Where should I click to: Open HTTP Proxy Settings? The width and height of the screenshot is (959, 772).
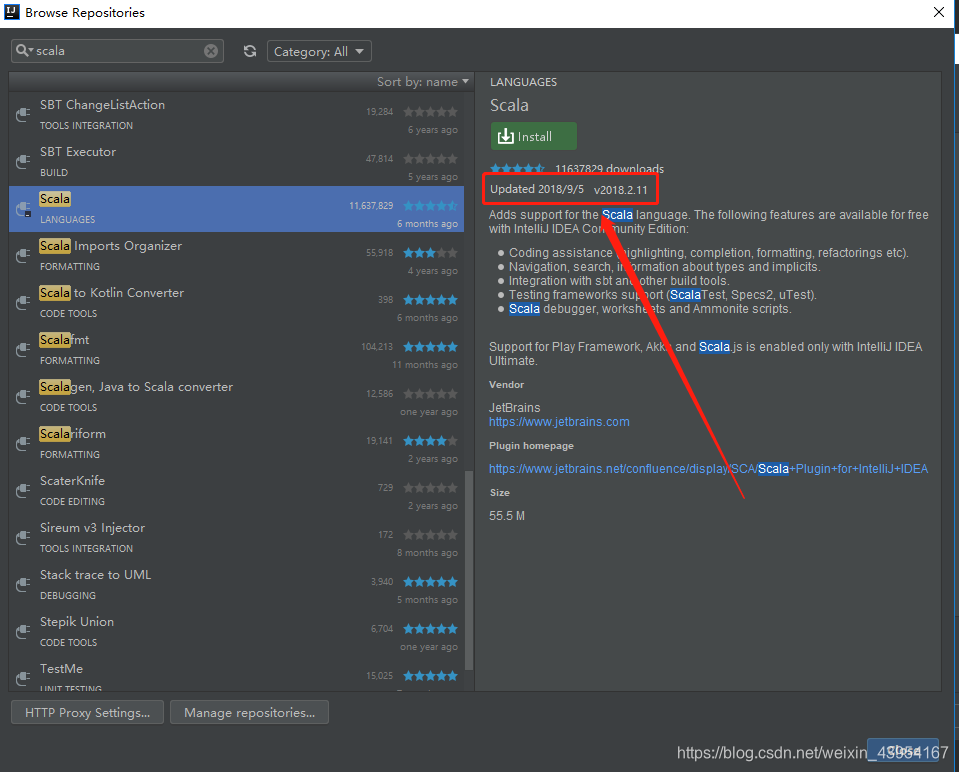click(87, 713)
